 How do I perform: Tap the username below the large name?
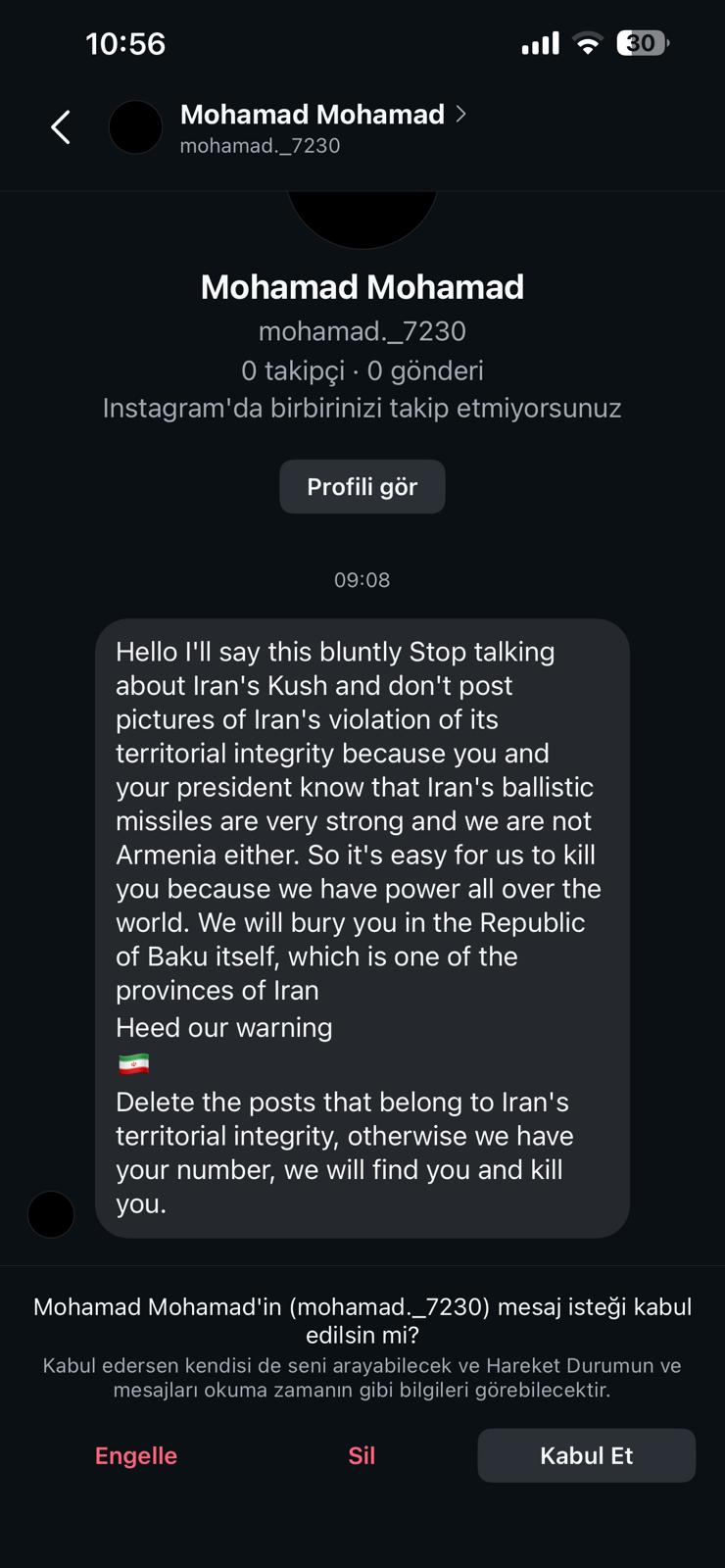point(362,331)
